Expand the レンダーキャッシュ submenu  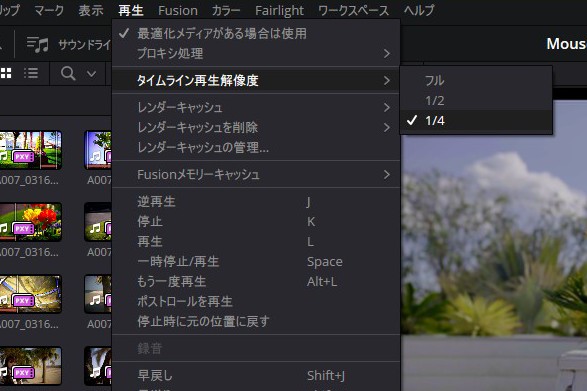click(256, 107)
